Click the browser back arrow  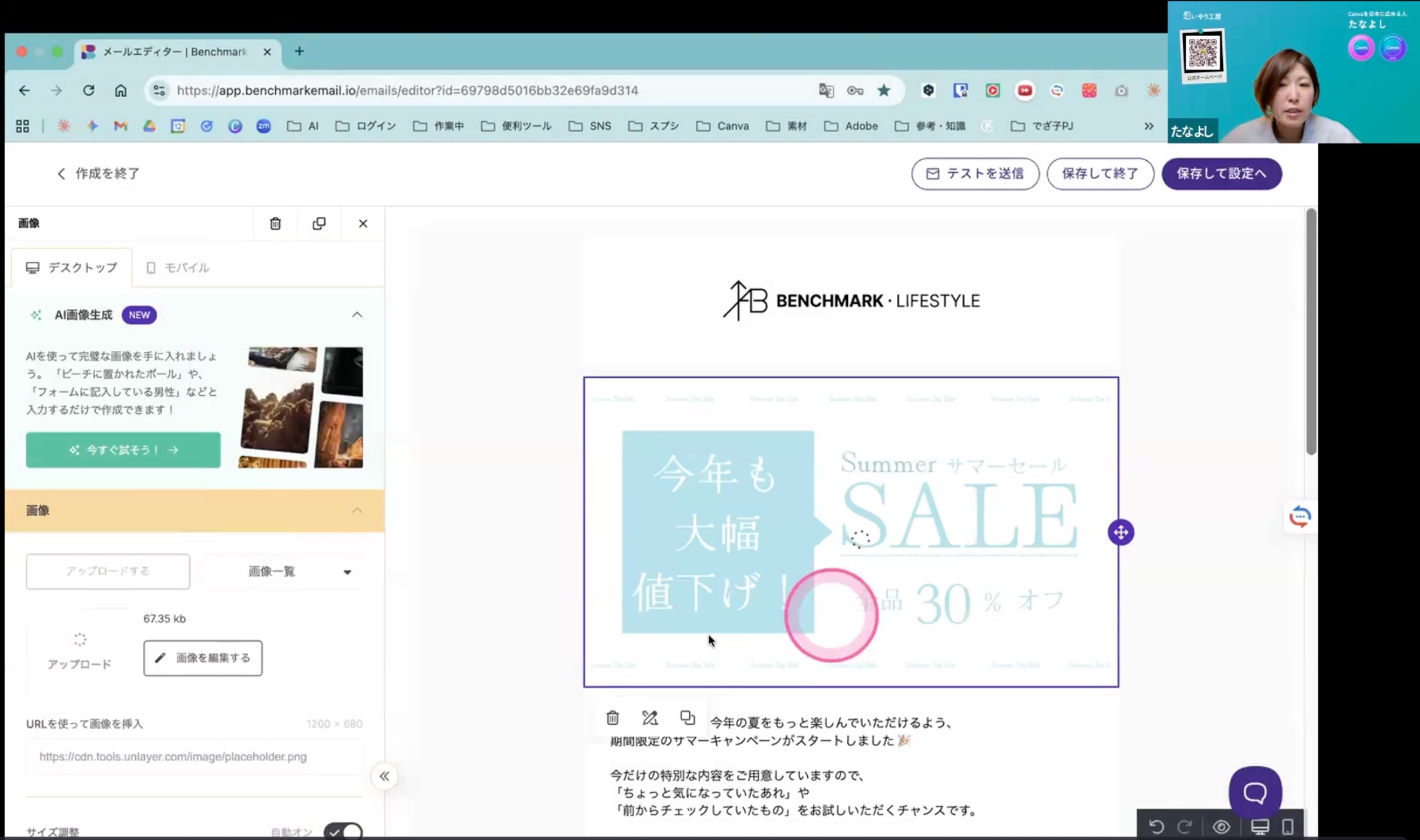pyautogui.click(x=24, y=90)
